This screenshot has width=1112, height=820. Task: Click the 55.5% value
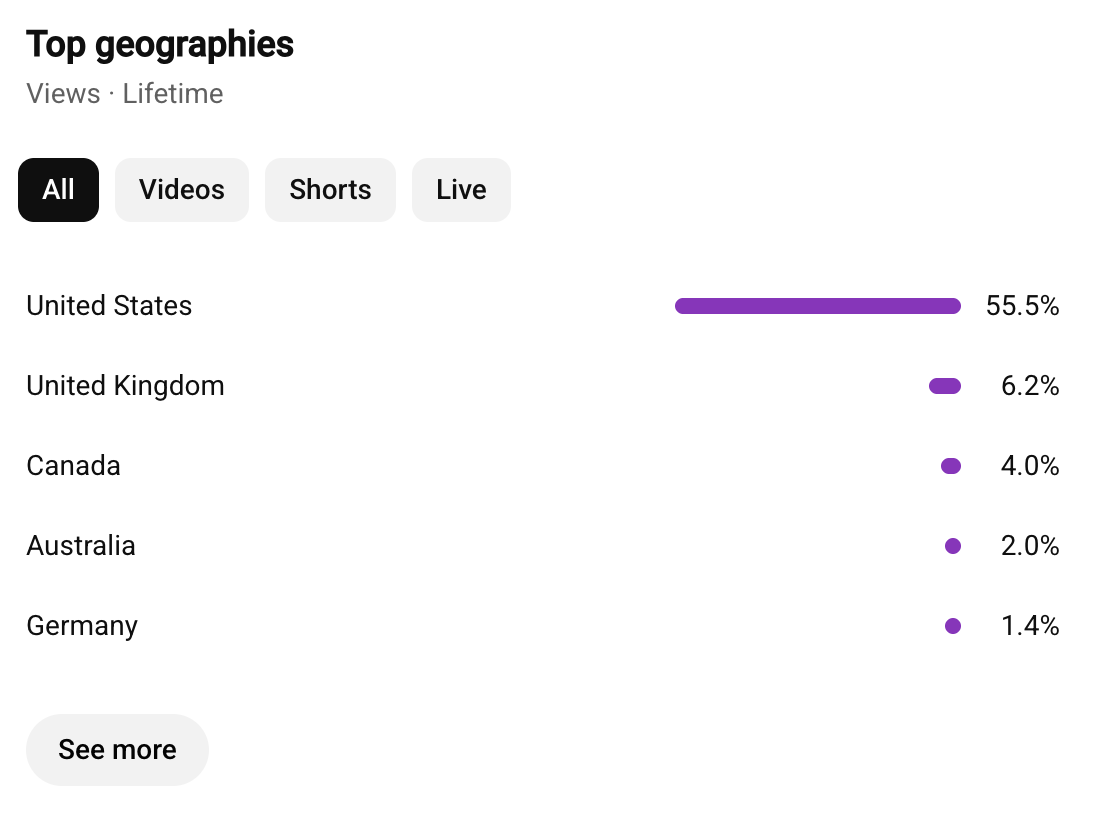click(x=1023, y=306)
